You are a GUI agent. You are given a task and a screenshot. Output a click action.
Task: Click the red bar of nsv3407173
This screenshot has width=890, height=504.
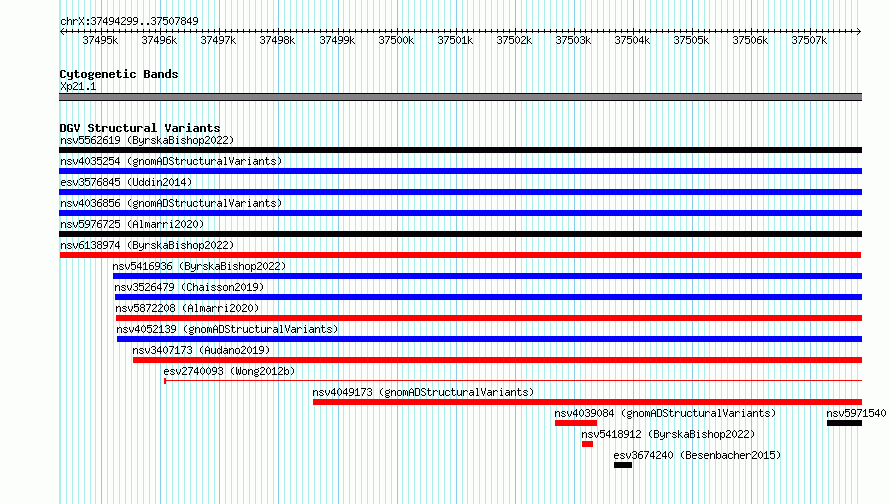(x=497, y=360)
